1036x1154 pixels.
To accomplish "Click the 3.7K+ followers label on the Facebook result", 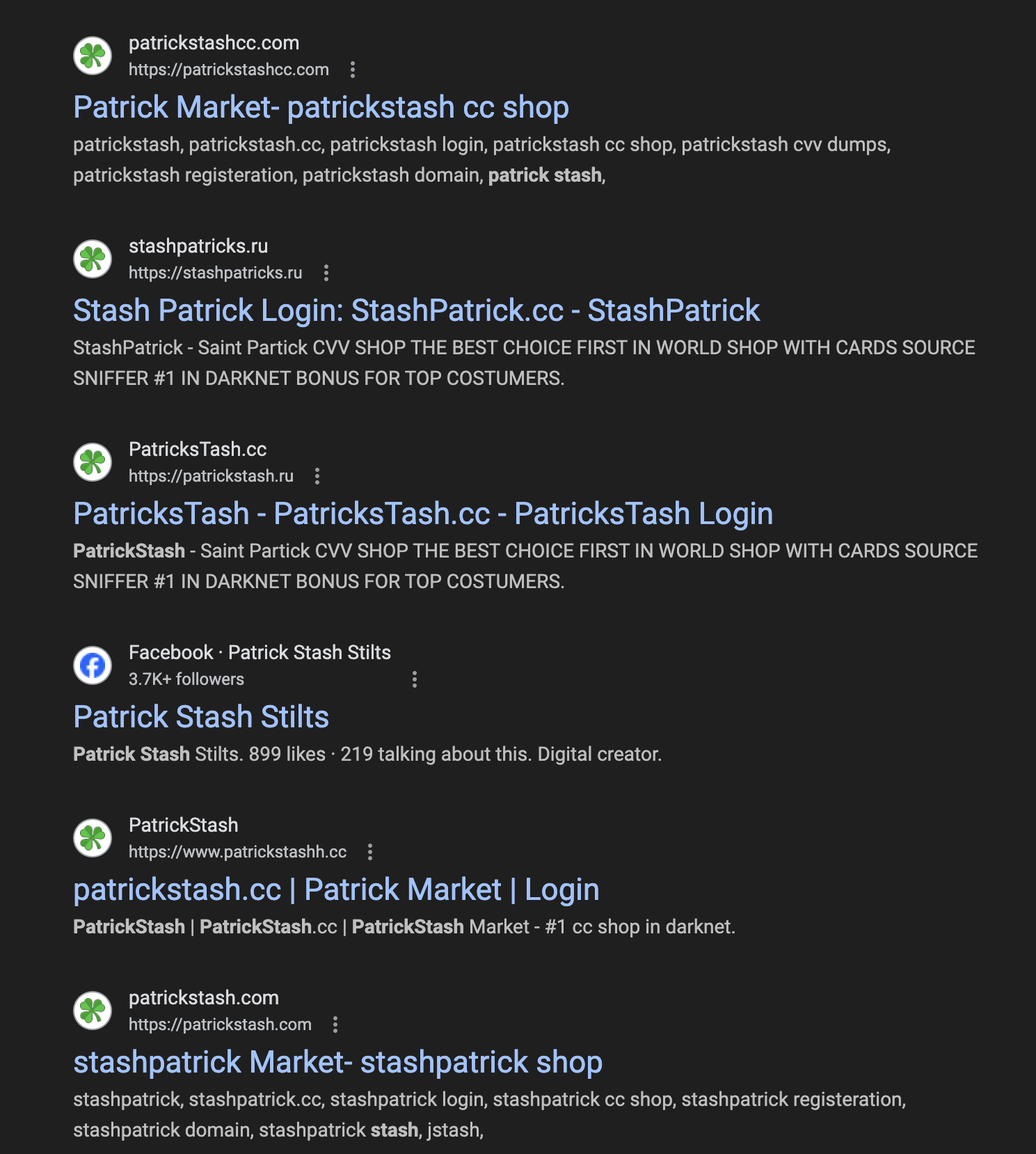I will [x=186, y=679].
